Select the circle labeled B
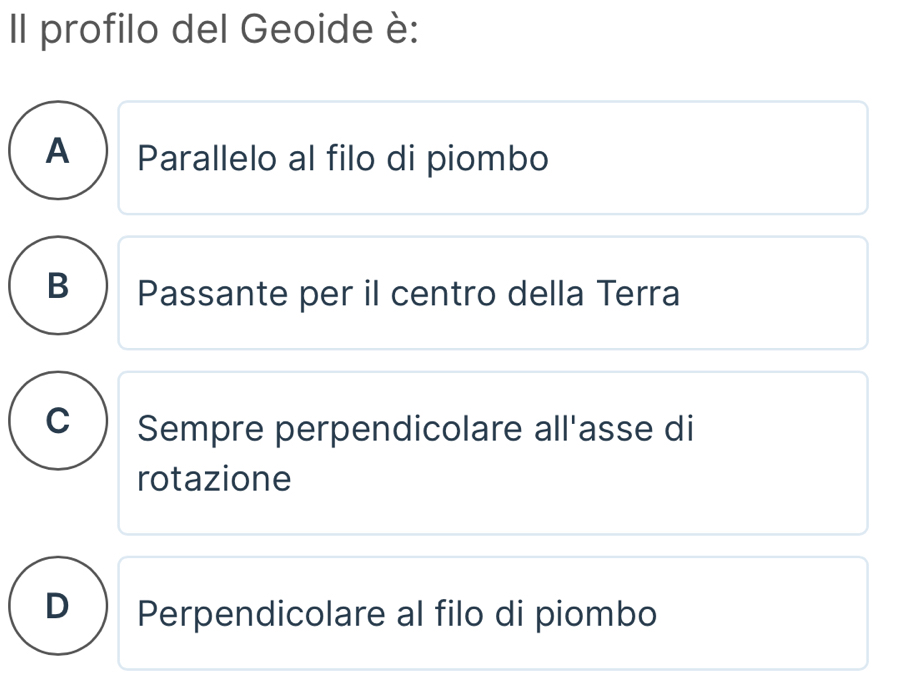 59,287
